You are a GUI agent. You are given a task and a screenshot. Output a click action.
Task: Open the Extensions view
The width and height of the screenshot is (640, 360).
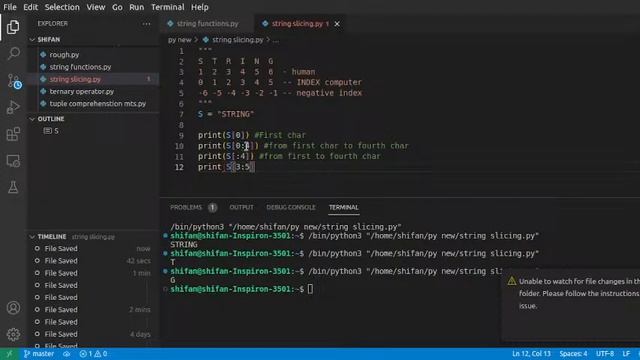(x=13, y=134)
